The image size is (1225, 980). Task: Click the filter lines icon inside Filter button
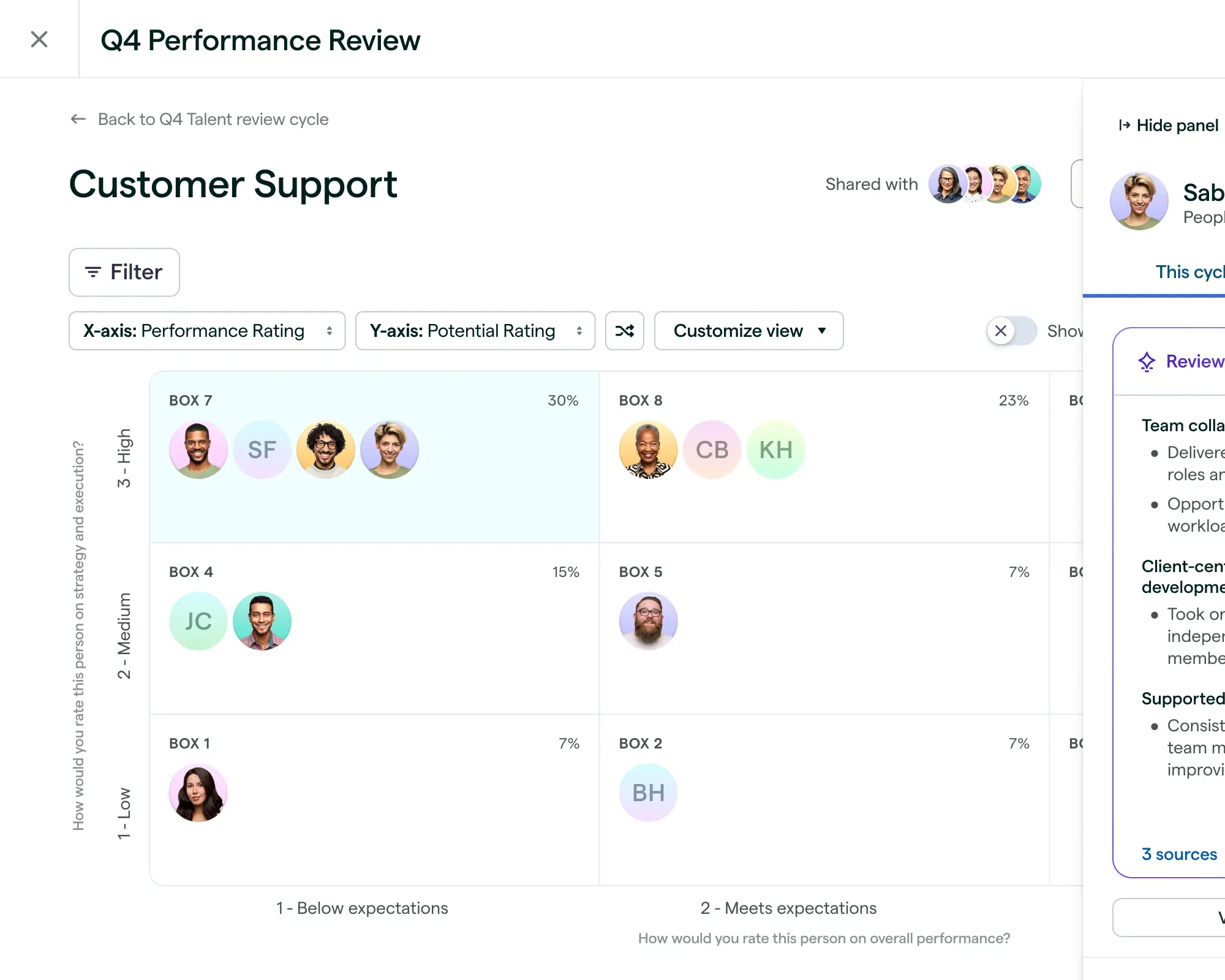pos(93,272)
